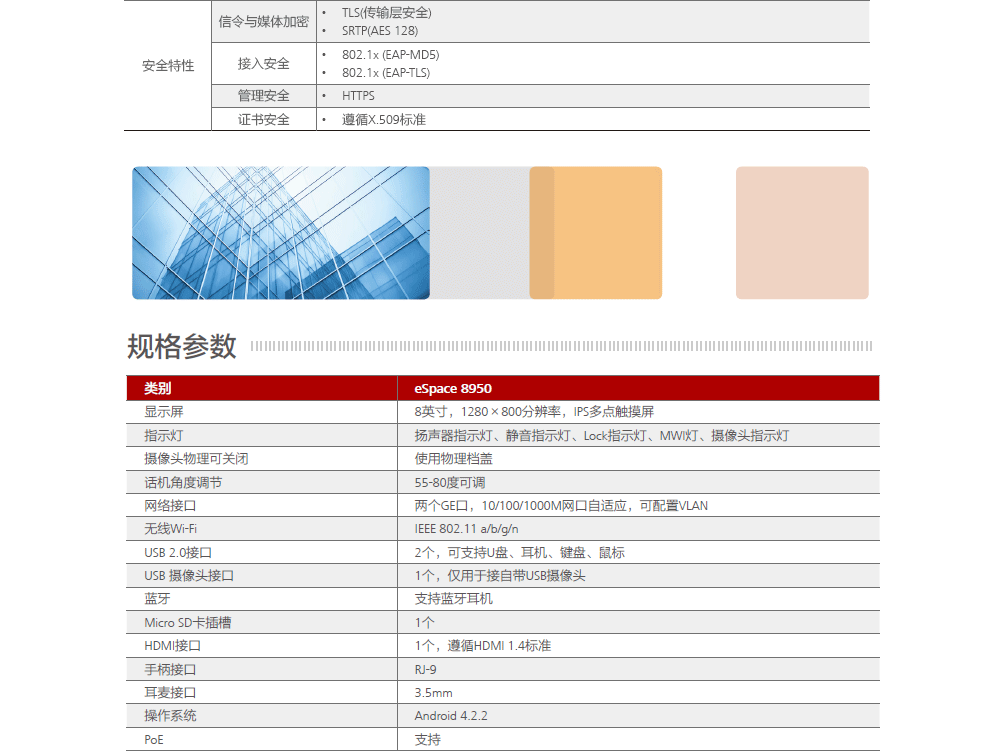Select the IEEE 802.11 a/b/g/n value
Viewport: 1000px width, 751px height.
click(466, 529)
